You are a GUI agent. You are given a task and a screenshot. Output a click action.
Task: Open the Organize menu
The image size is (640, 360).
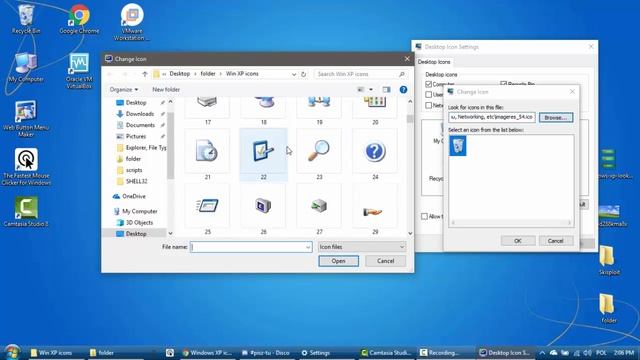(x=124, y=89)
